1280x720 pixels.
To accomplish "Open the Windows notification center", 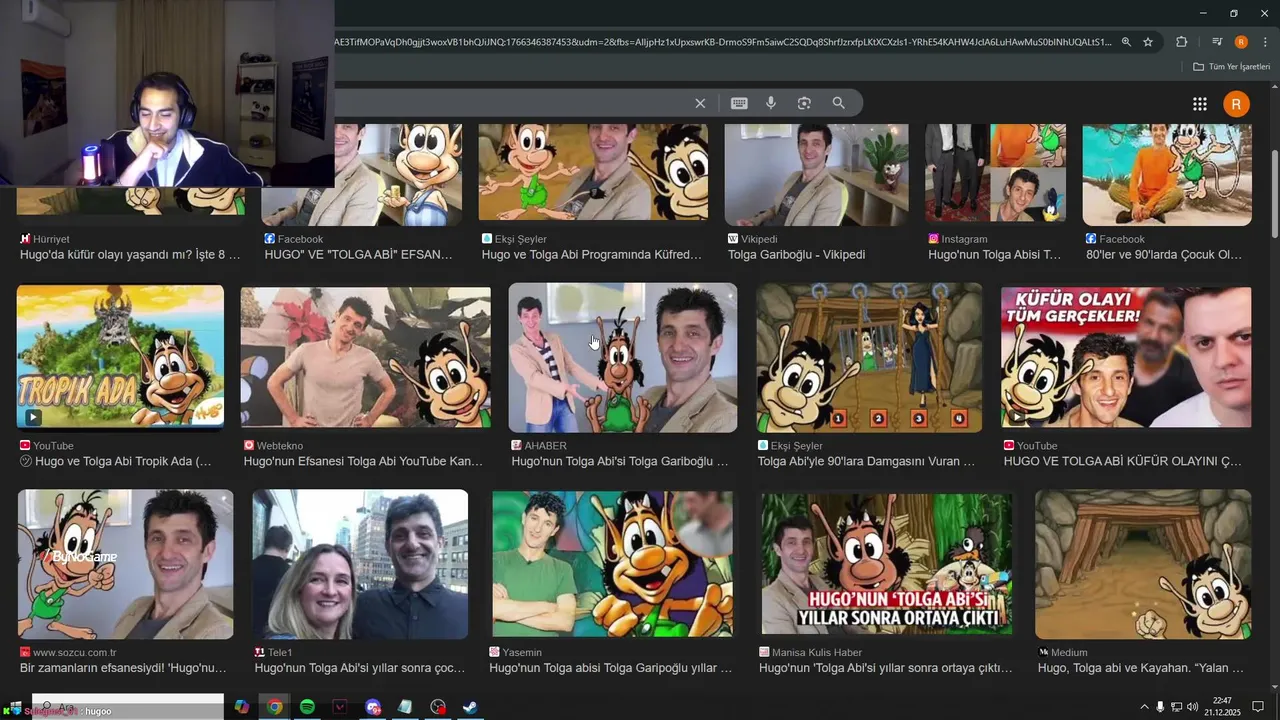I will [1258, 707].
